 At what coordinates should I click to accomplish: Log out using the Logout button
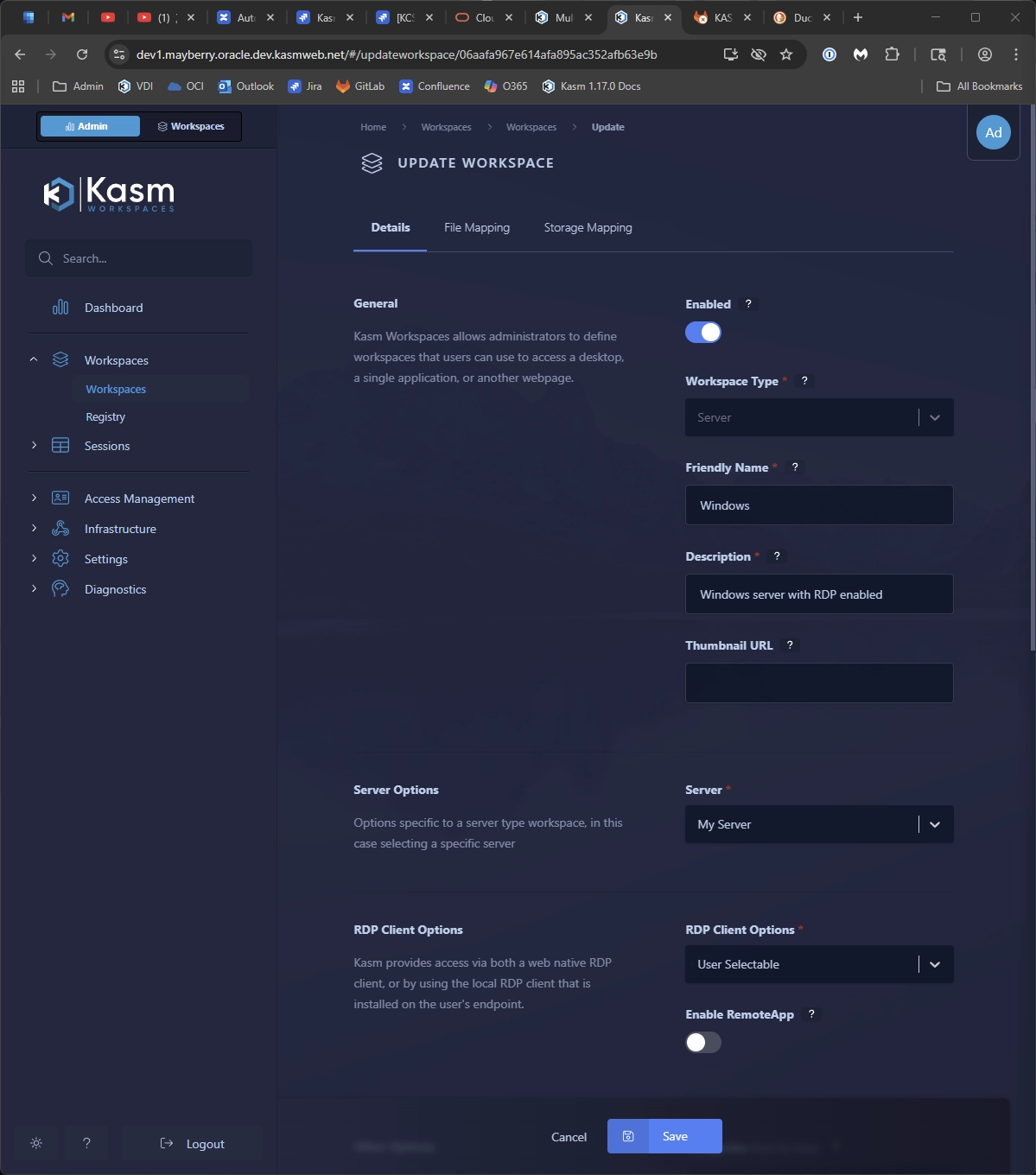point(192,1143)
